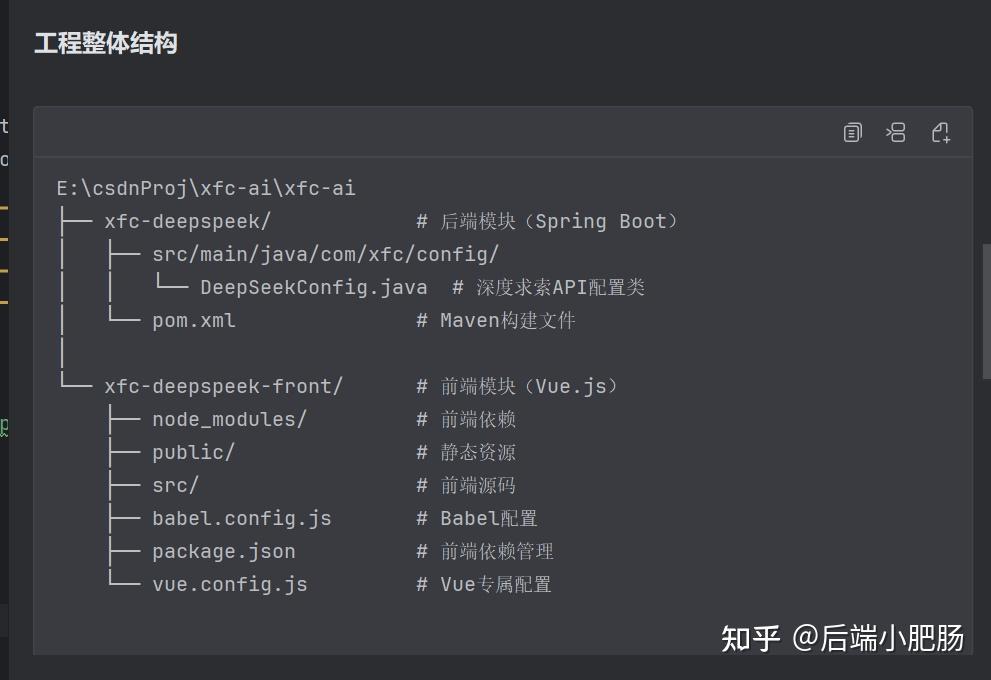
Task: Select the heading 工程整体结构
Action: [105, 43]
